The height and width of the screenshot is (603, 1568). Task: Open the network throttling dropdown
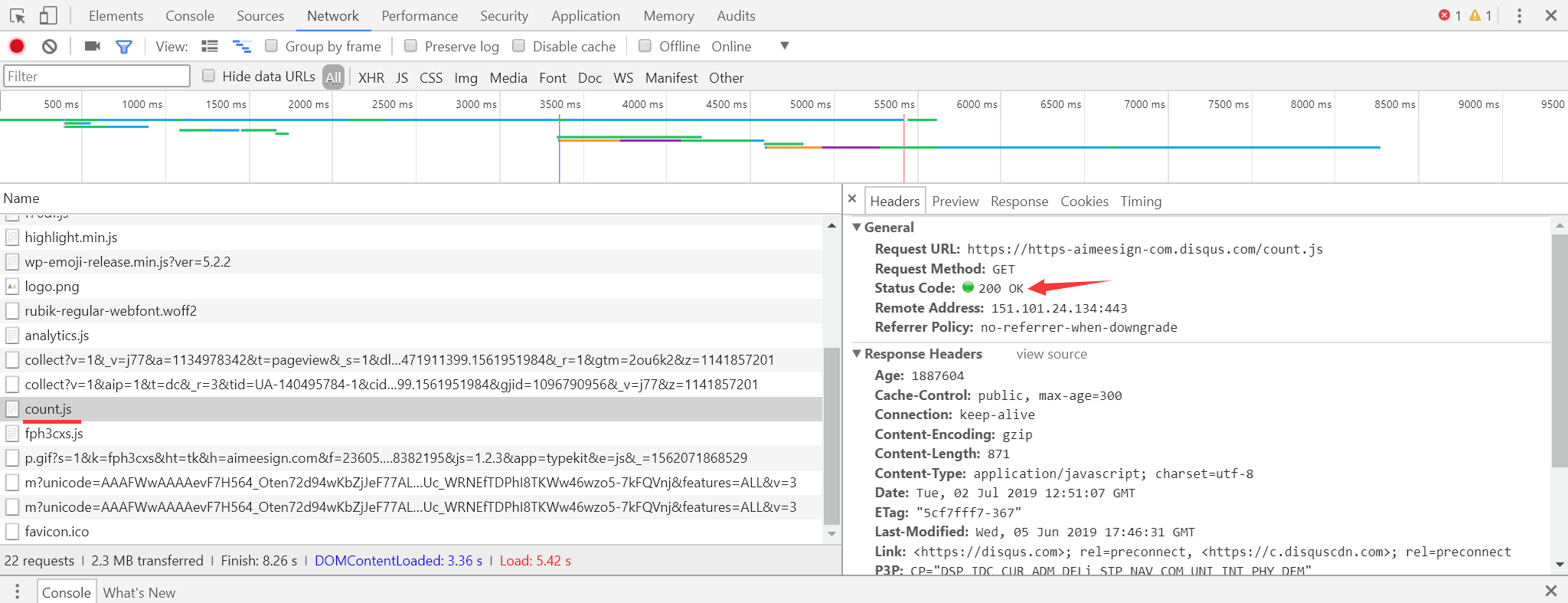pyautogui.click(x=784, y=46)
